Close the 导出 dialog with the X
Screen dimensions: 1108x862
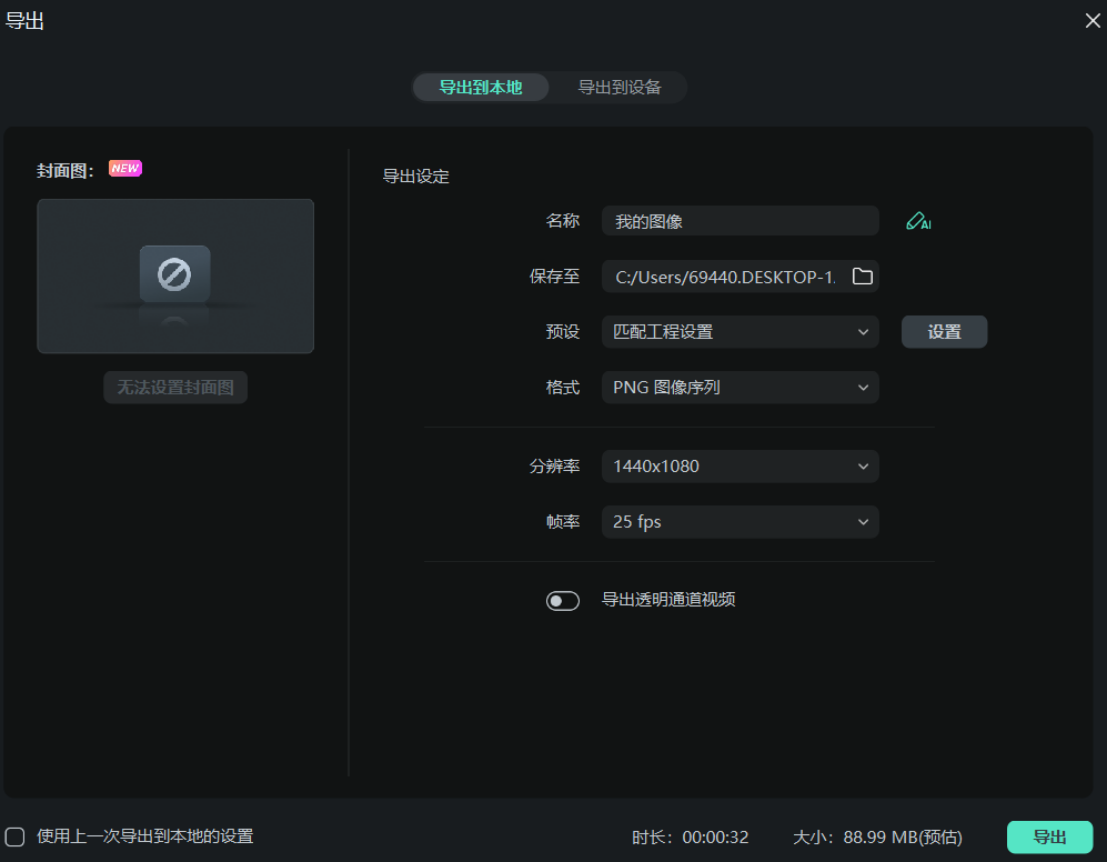[x=1092, y=20]
